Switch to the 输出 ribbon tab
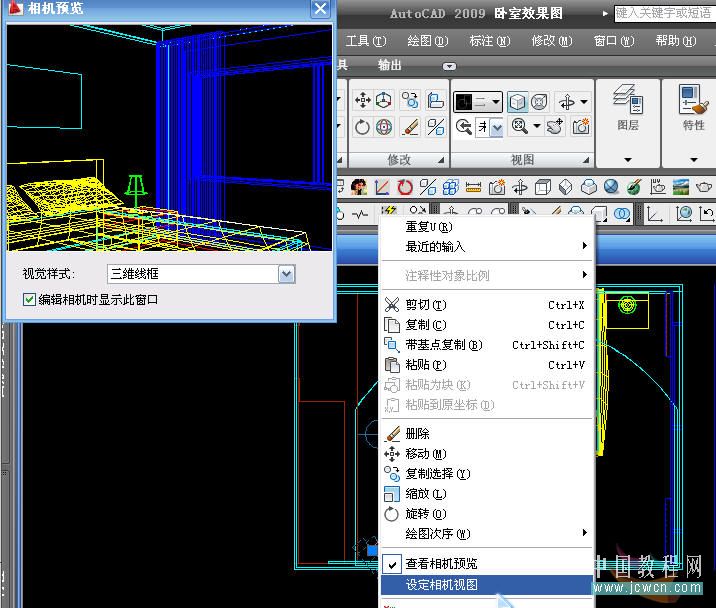Viewport: 716px width, 608px height. tap(390, 65)
